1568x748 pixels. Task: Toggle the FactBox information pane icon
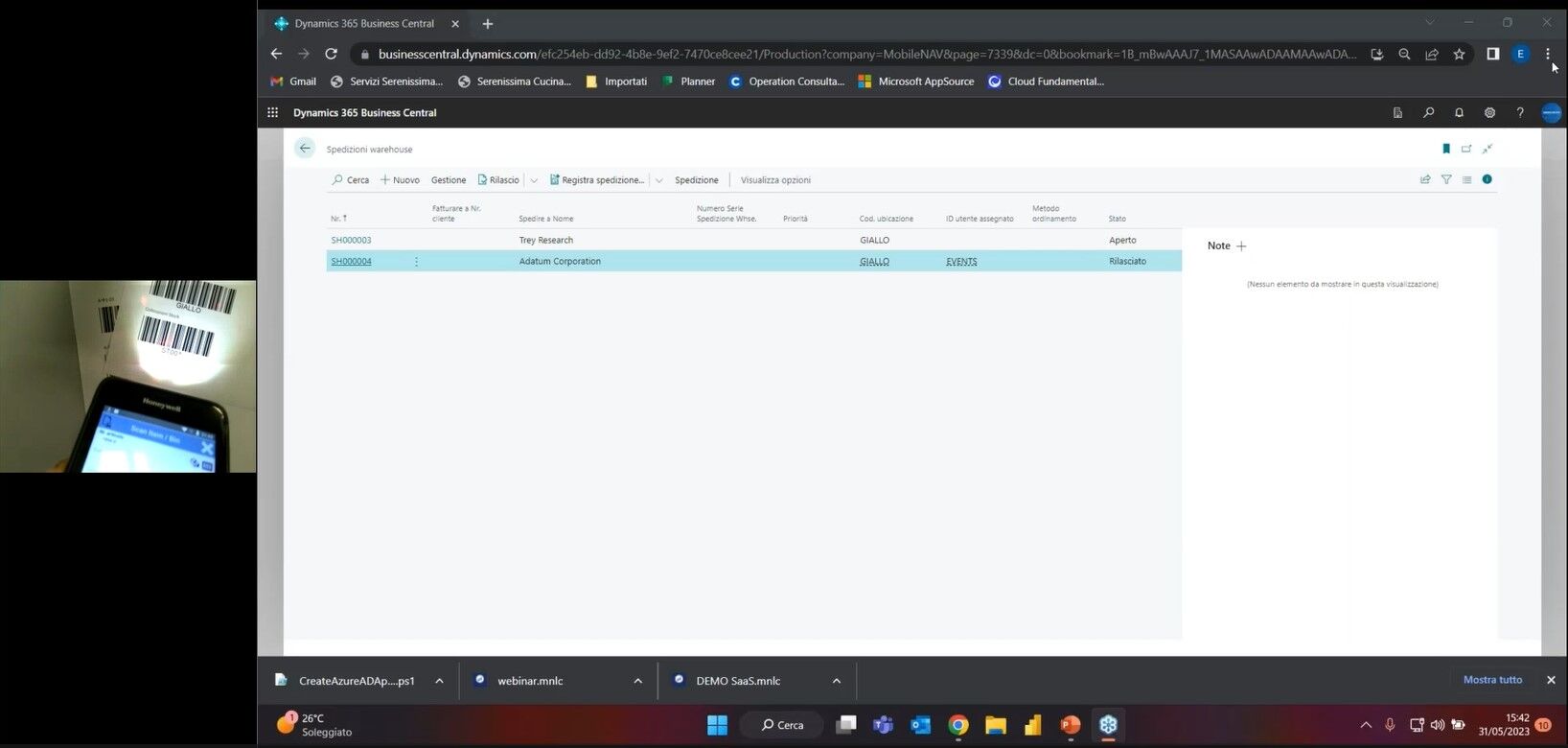click(1487, 179)
